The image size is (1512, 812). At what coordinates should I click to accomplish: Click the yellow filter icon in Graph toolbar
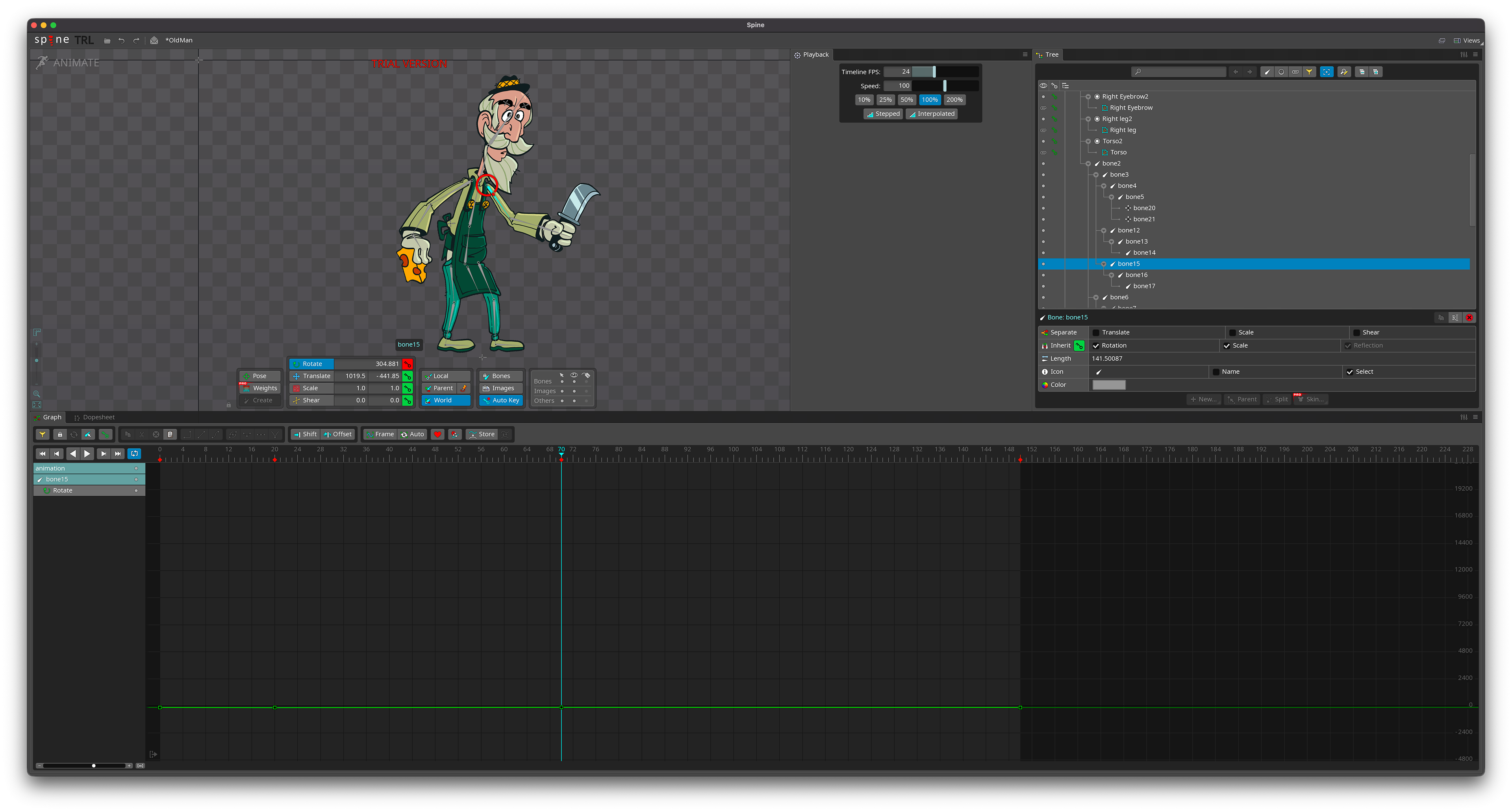click(x=42, y=434)
